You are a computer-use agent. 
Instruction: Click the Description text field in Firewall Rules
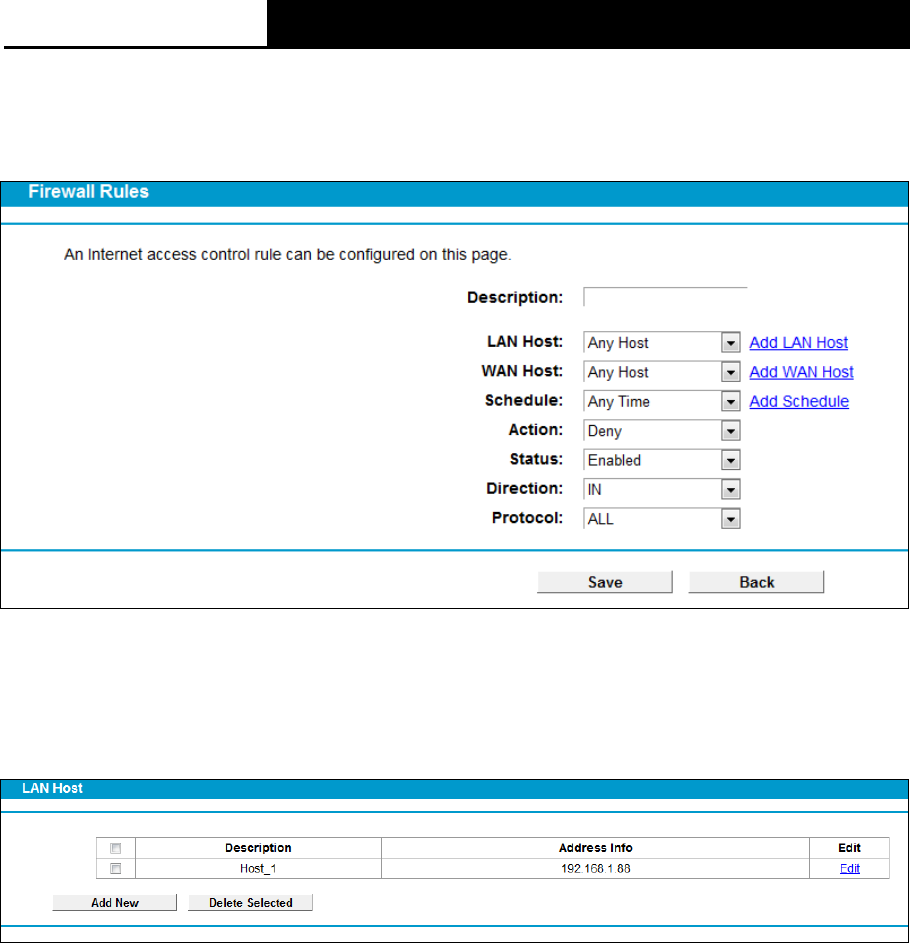(x=665, y=297)
